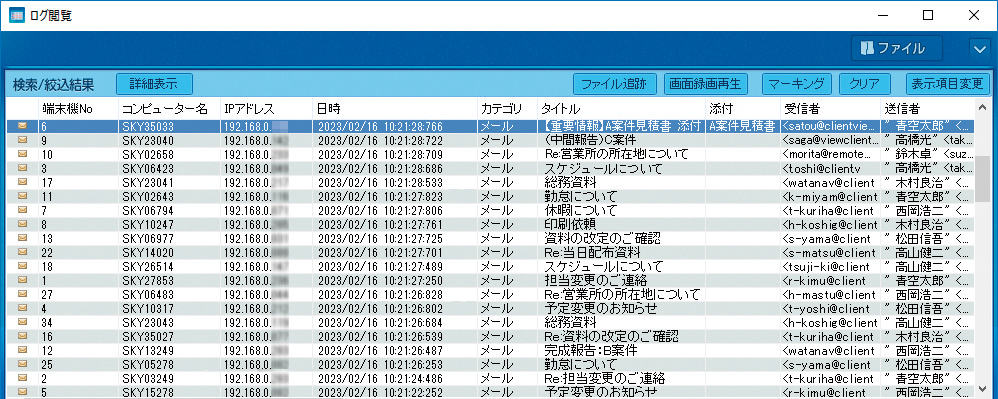Select title 【重要情報】A案件見積書 添付

tap(621, 126)
